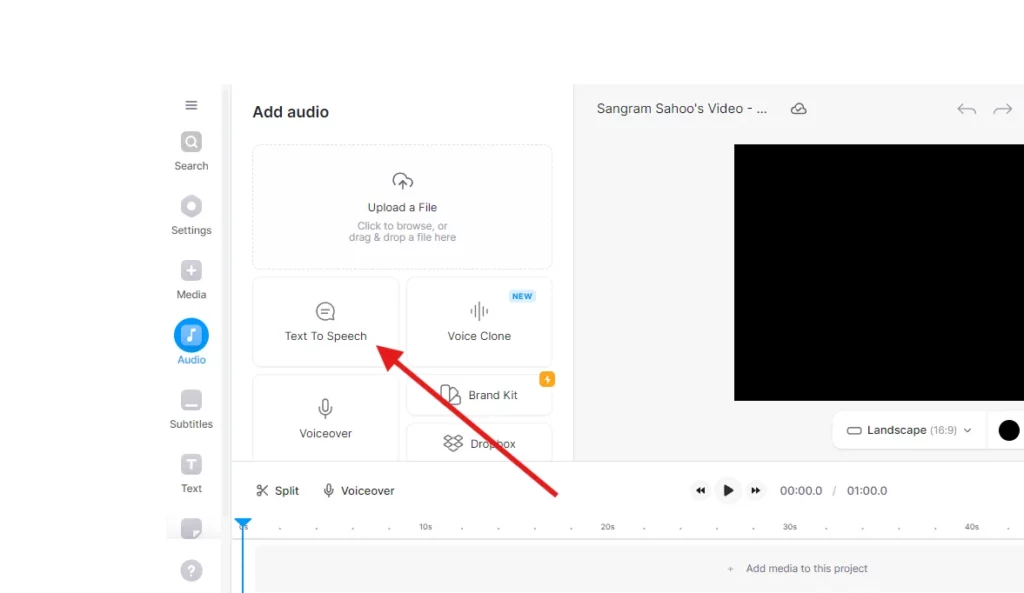
Task: Click the current time 00:00.0 readout
Action: coord(801,490)
